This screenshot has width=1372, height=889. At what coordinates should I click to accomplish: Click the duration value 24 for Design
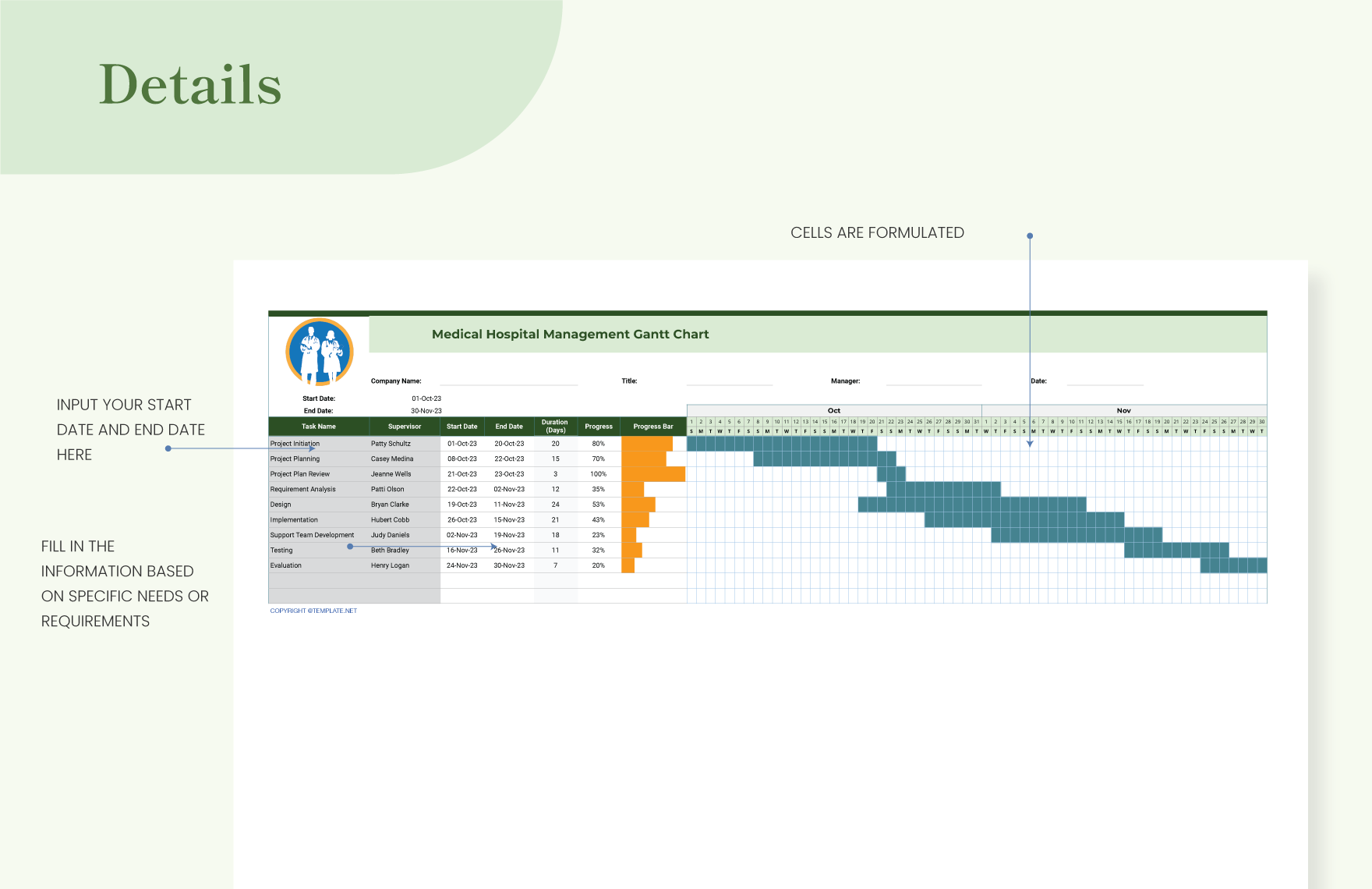coord(556,505)
